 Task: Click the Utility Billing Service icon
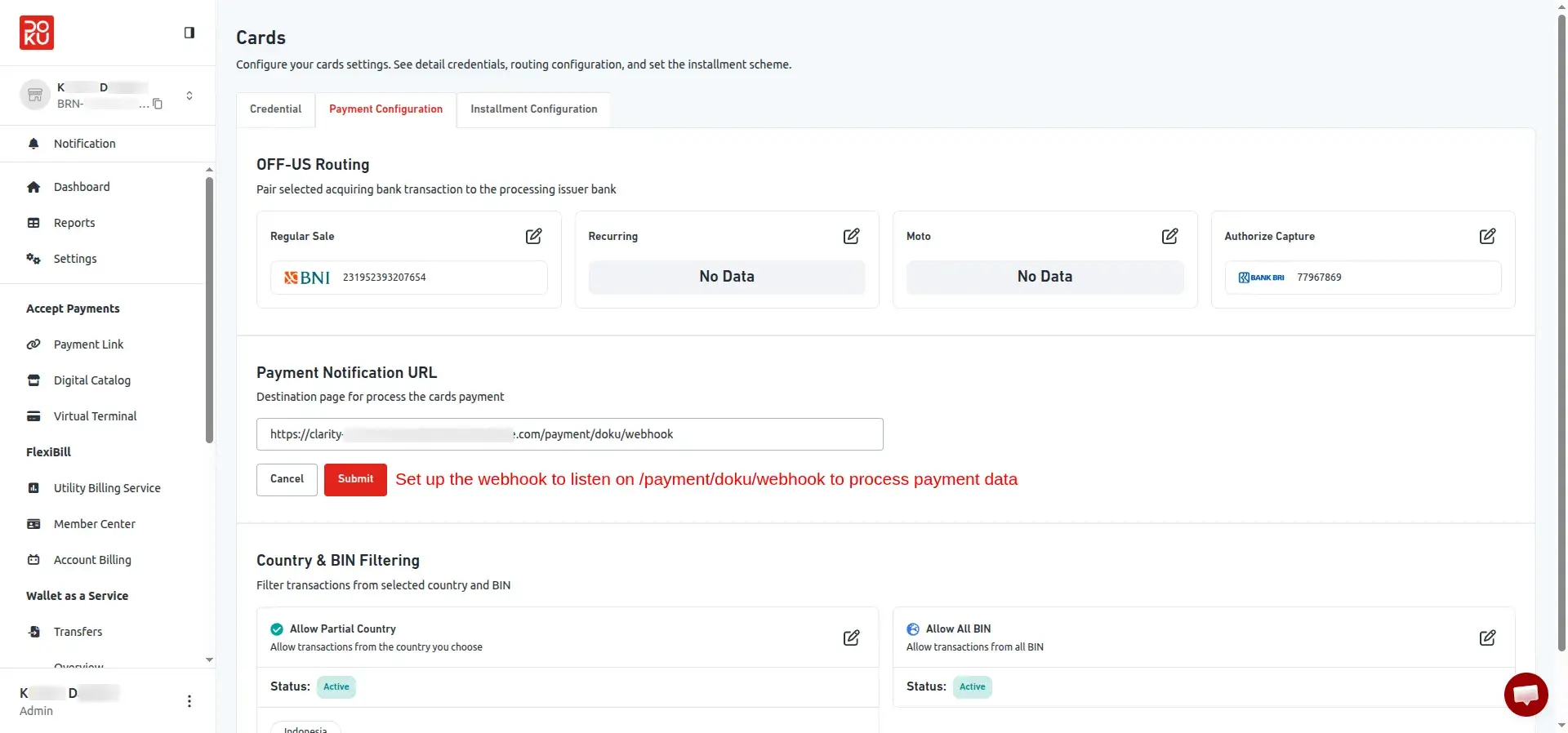click(33, 488)
